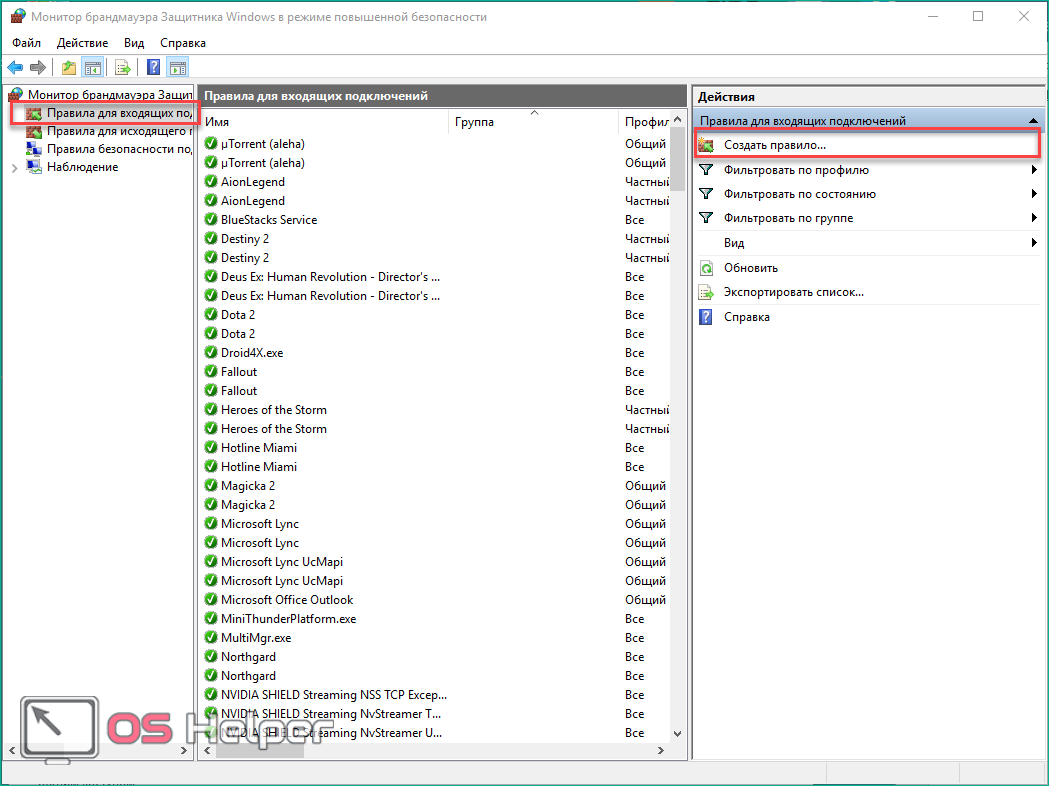Open the Действие menu
This screenshot has height=786, width=1049.
coord(82,43)
